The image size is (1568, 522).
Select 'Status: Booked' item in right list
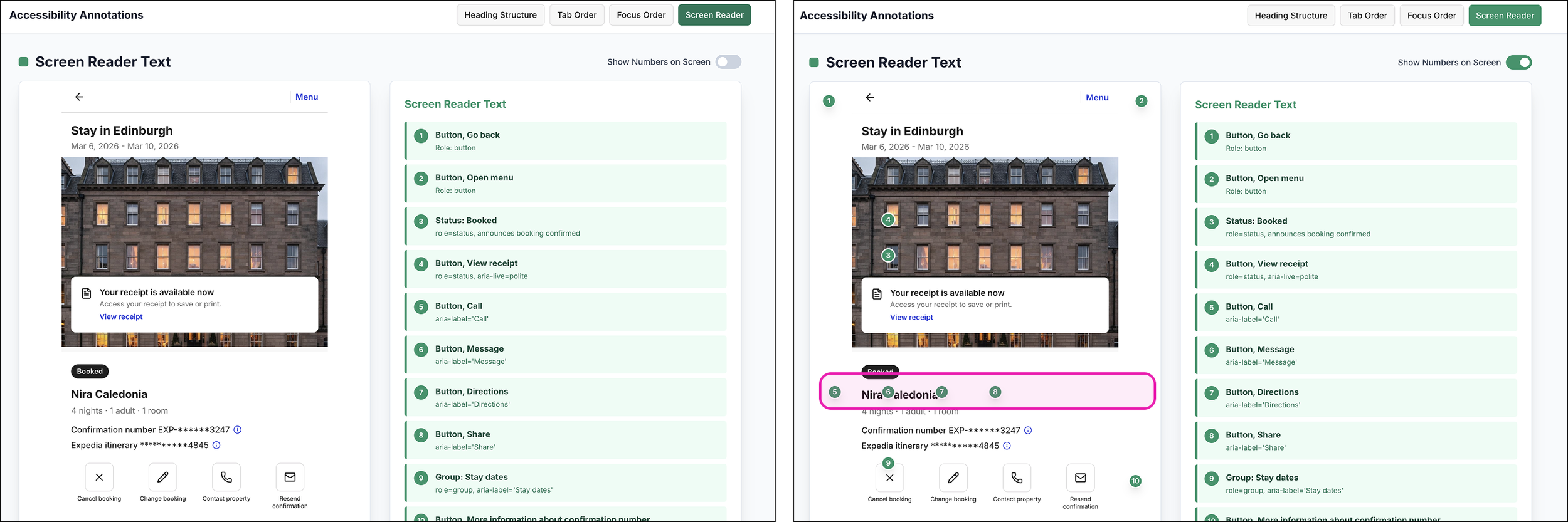point(1356,227)
